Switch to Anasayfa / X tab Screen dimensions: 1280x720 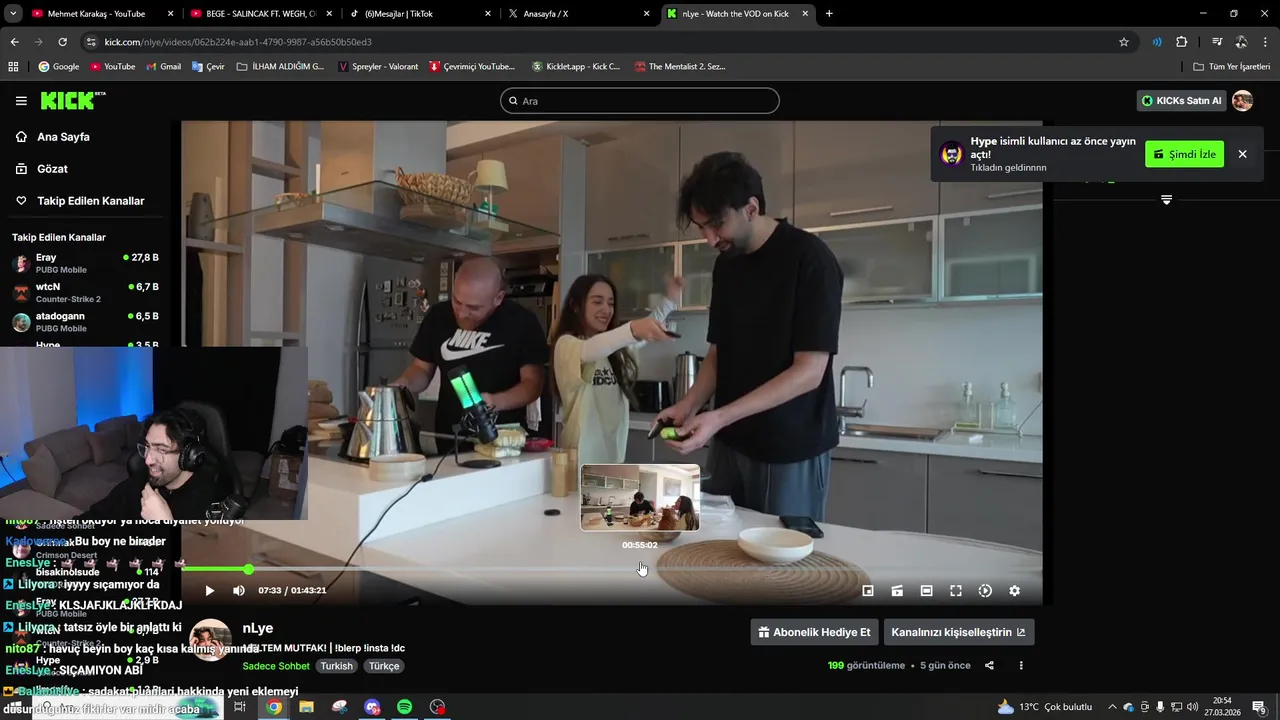click(x=580, y=14)
